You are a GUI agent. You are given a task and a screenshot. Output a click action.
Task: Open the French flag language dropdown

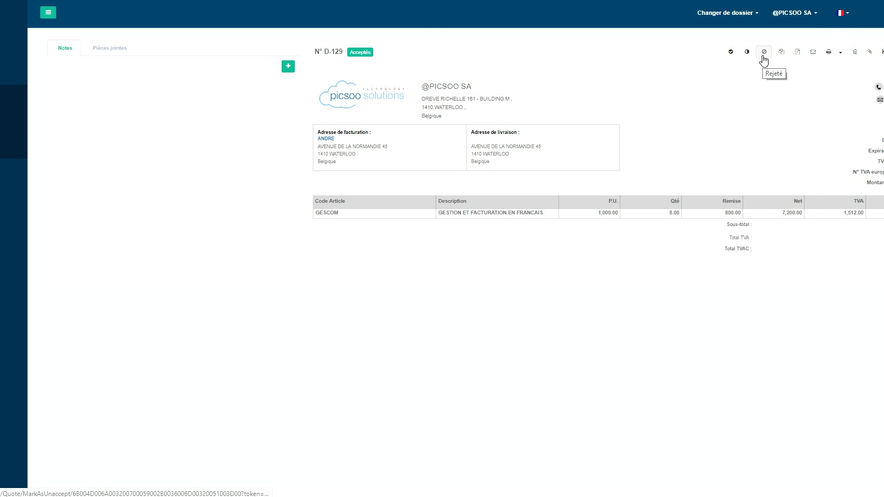tap(843, 12)
